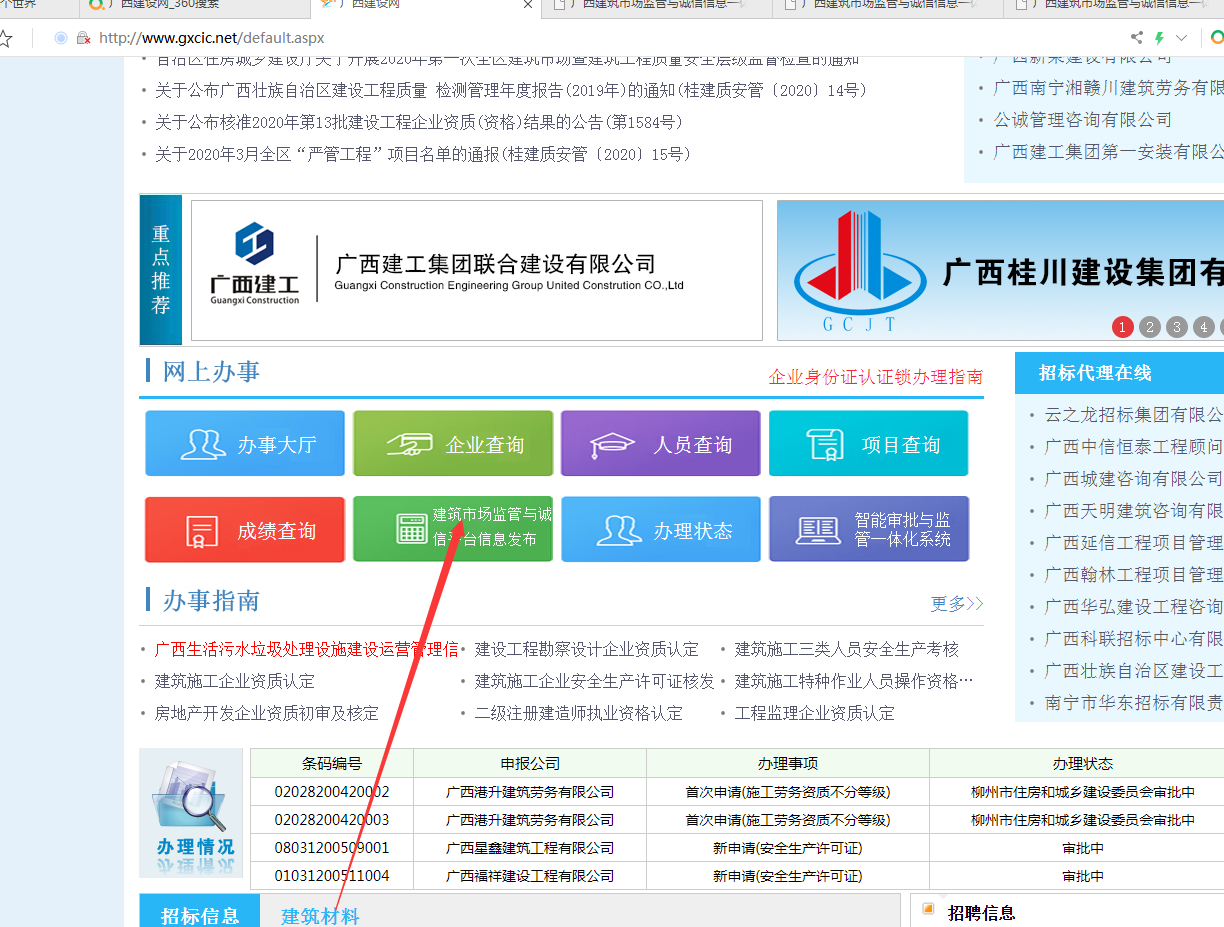Open 第13批建设工程企业资质 announcement
Screen dimensions: 1224x927
(x=419, y=123)
